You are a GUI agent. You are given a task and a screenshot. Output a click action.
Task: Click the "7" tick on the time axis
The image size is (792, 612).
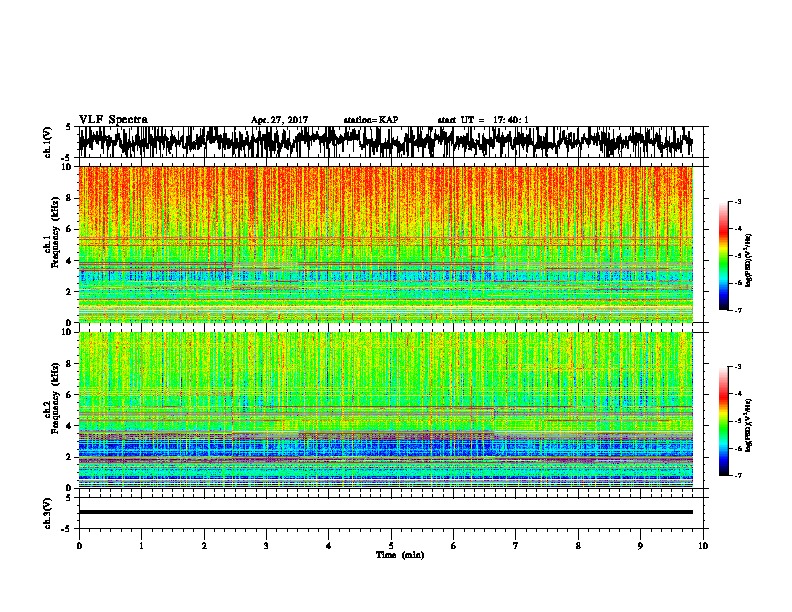[x=516, y=546]
